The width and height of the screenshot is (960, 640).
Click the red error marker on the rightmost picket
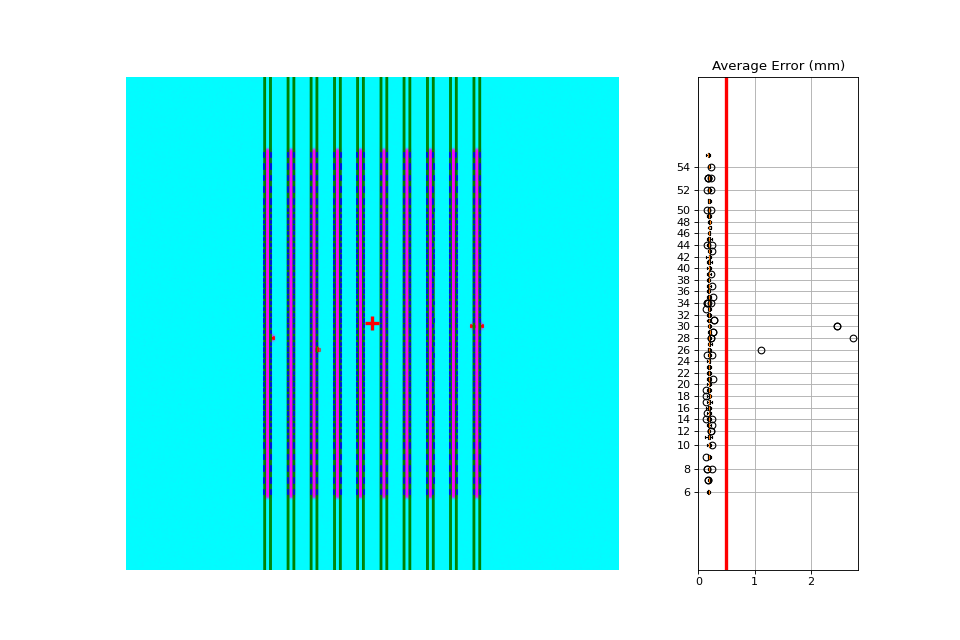(x=477, y=326)
